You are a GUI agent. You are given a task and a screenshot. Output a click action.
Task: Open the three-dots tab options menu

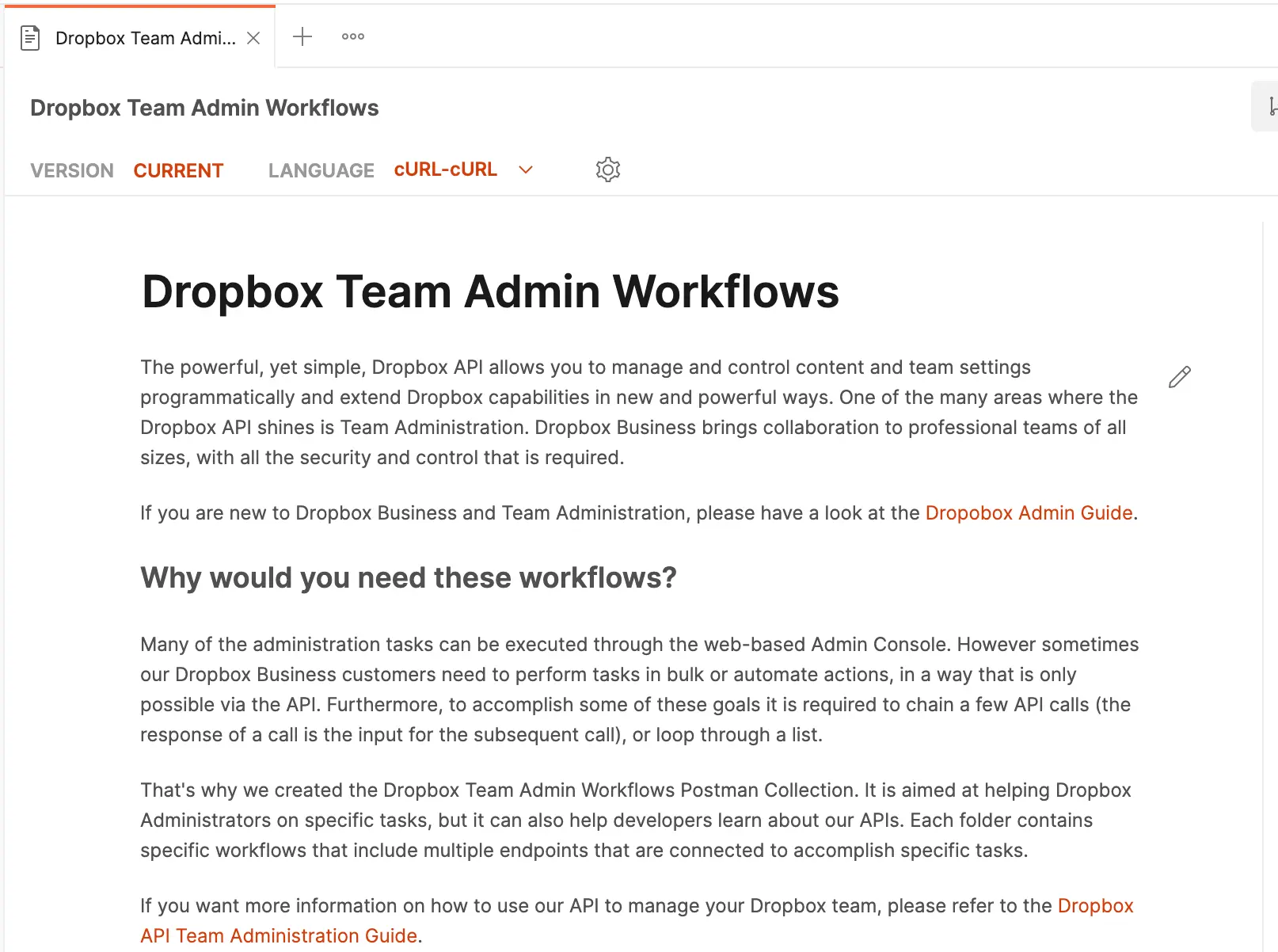(353, 36)
